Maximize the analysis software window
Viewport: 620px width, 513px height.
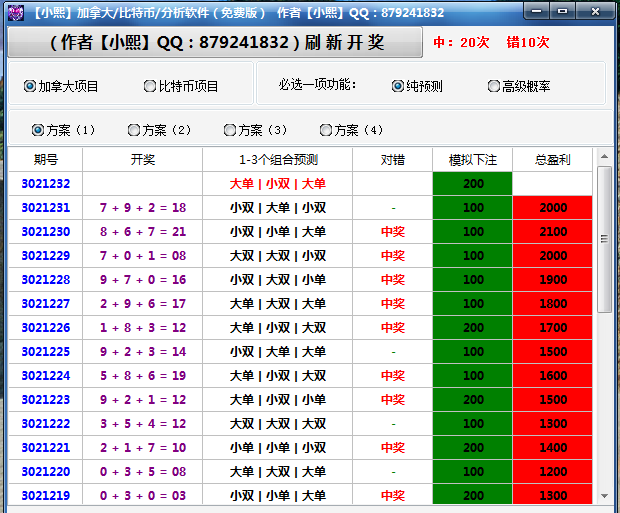[562, 11]
